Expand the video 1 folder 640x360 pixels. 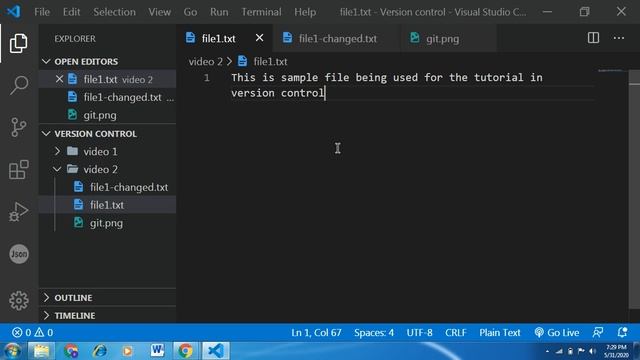tap(108, 151)
